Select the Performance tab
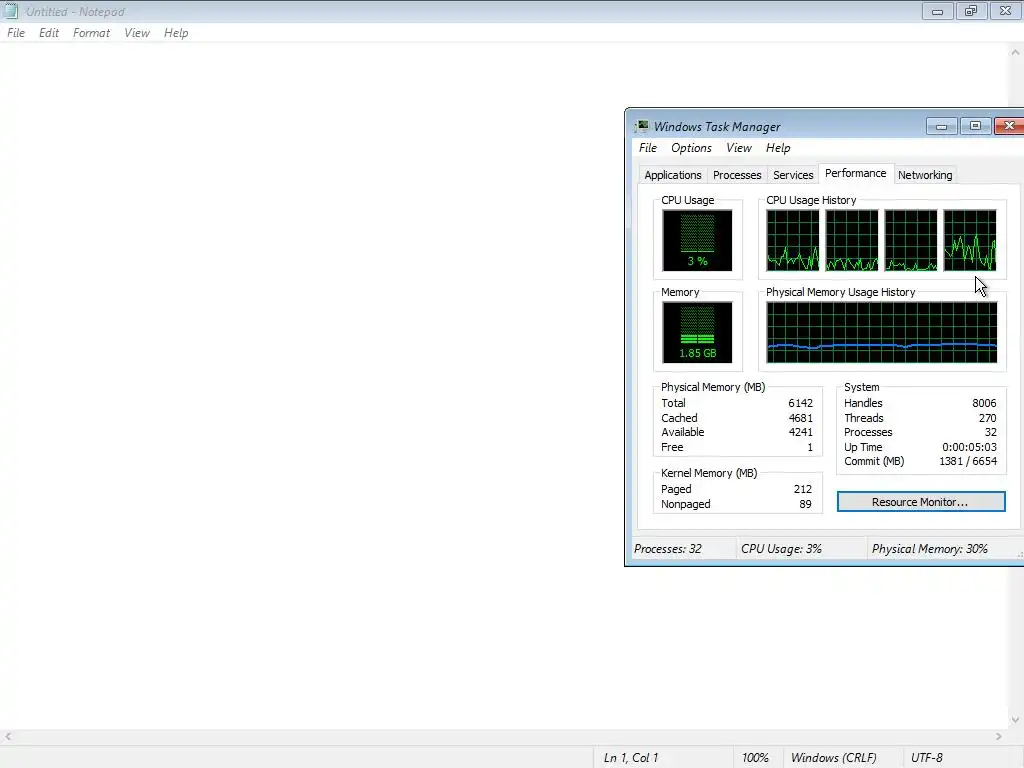 [855, 173]
